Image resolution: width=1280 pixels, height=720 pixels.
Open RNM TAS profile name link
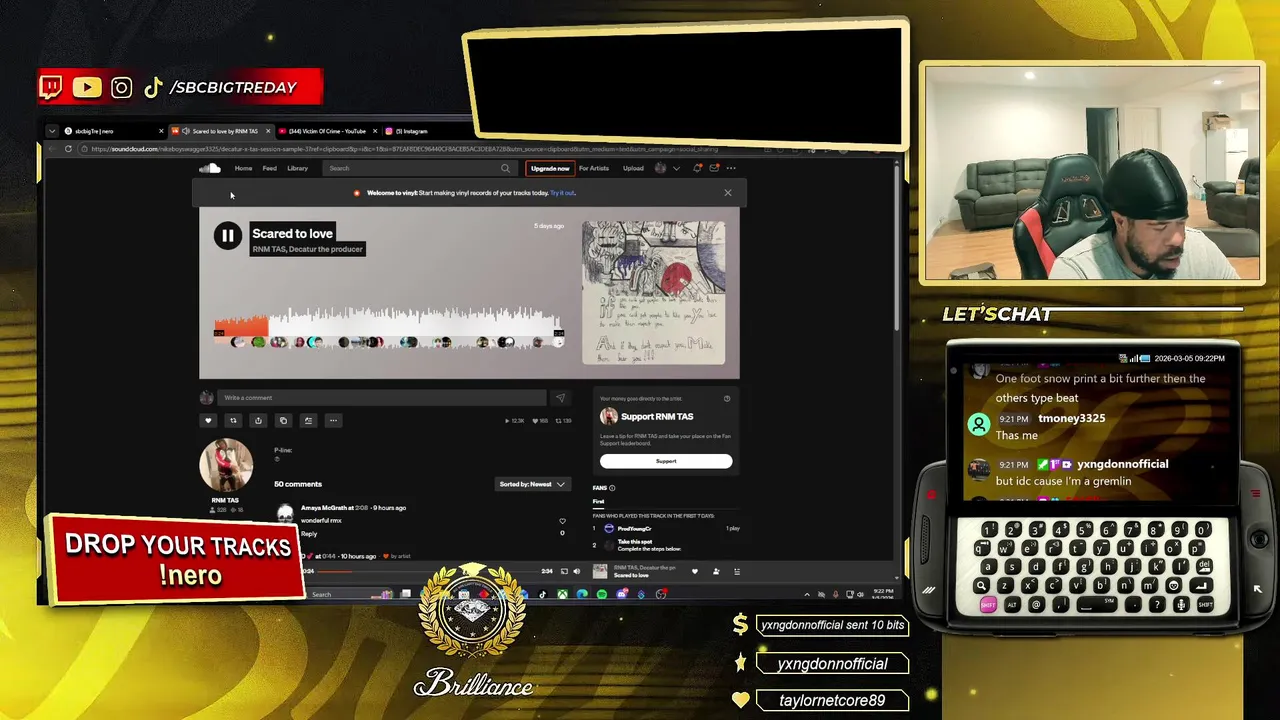(225, 500)
